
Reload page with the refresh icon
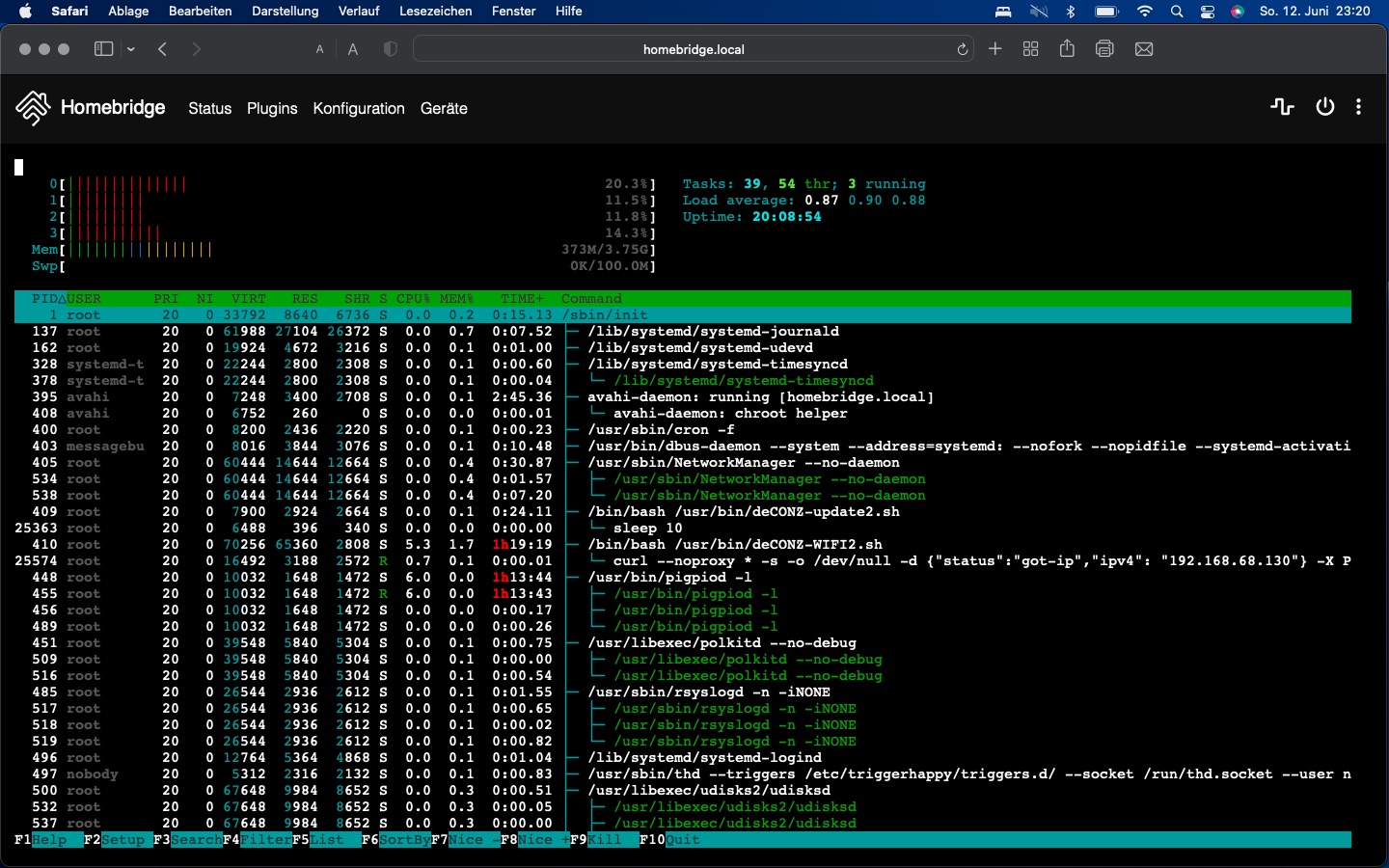(x=962, y=49)
